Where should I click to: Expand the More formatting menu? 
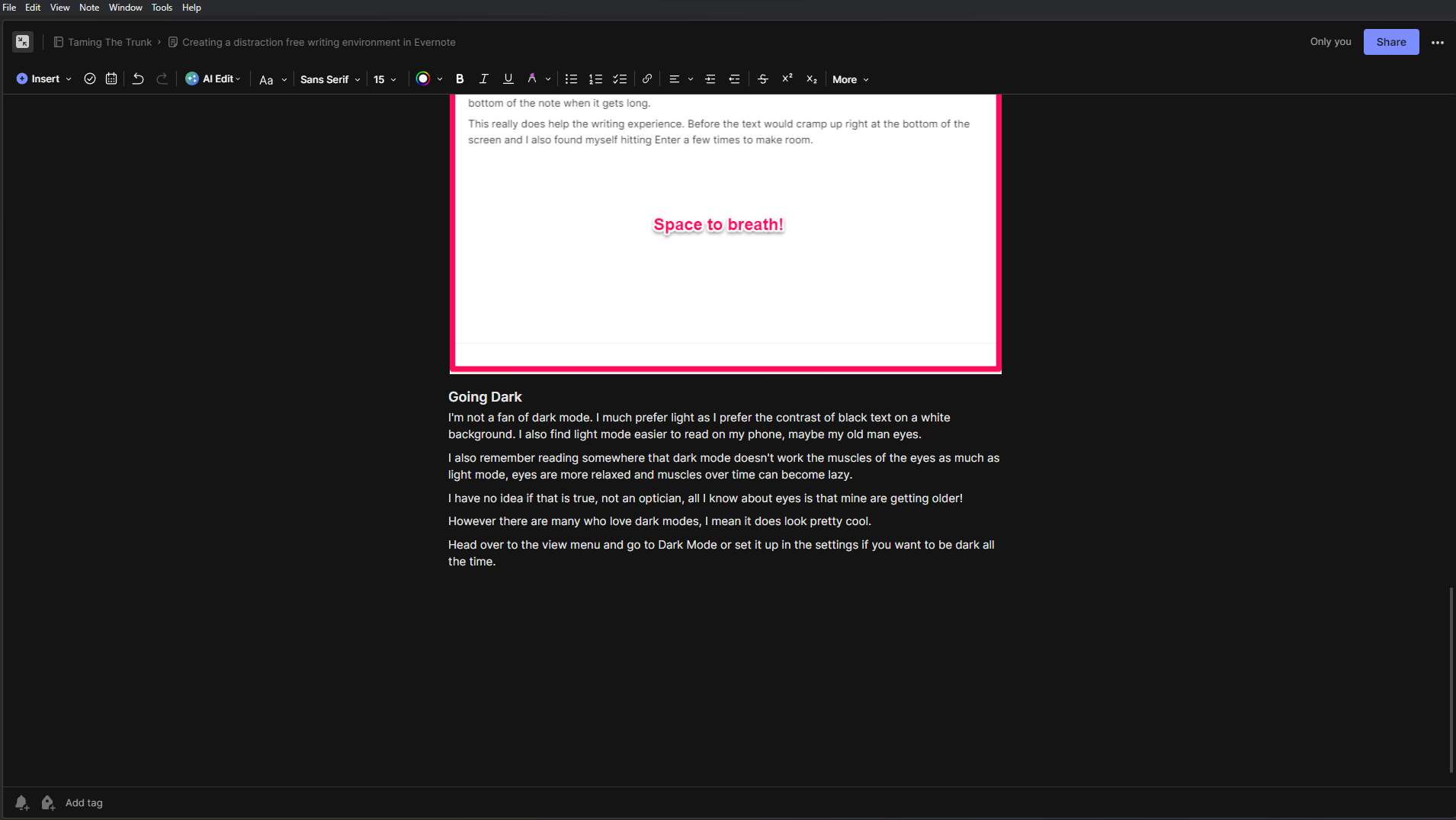click(x=848, y=79)
